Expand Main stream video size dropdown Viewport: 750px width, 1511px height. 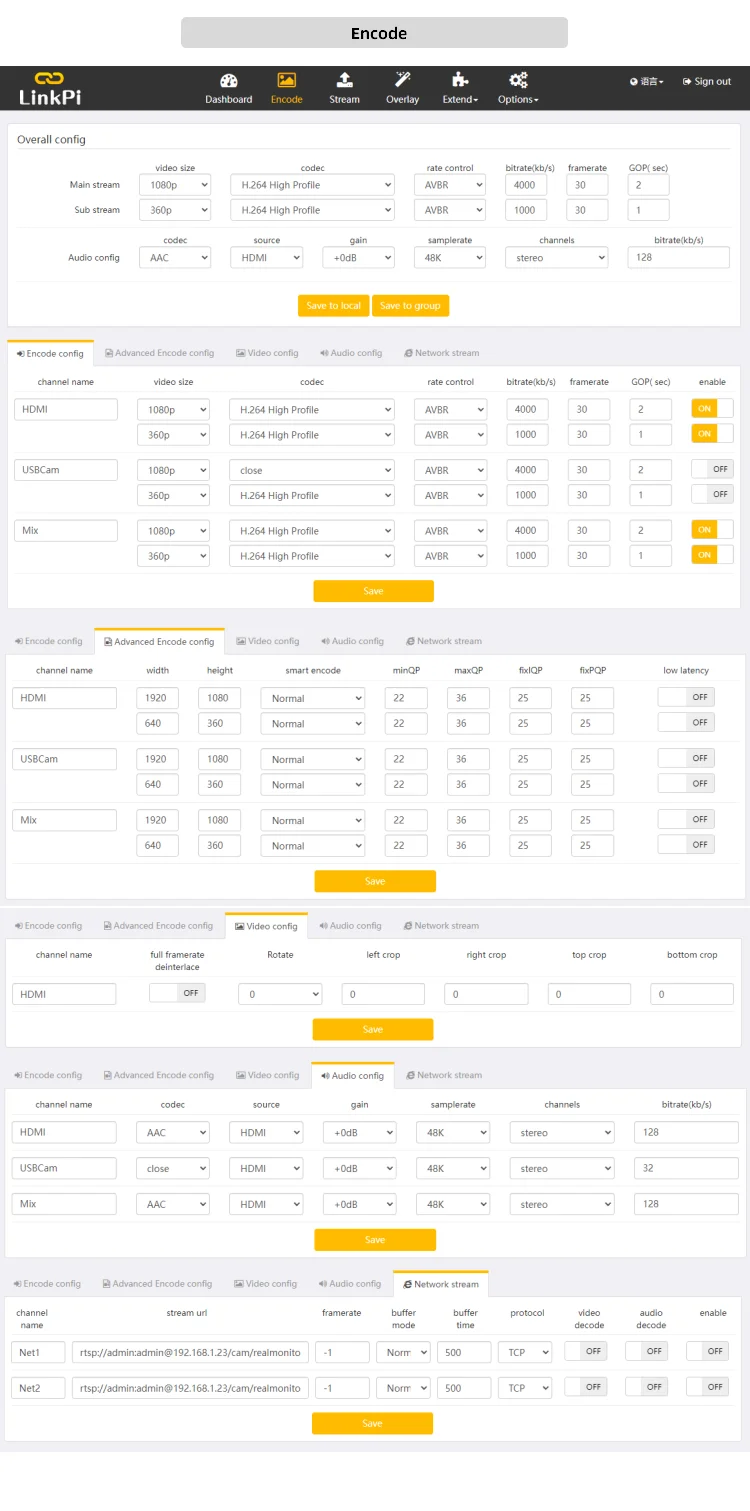[177, 185]
